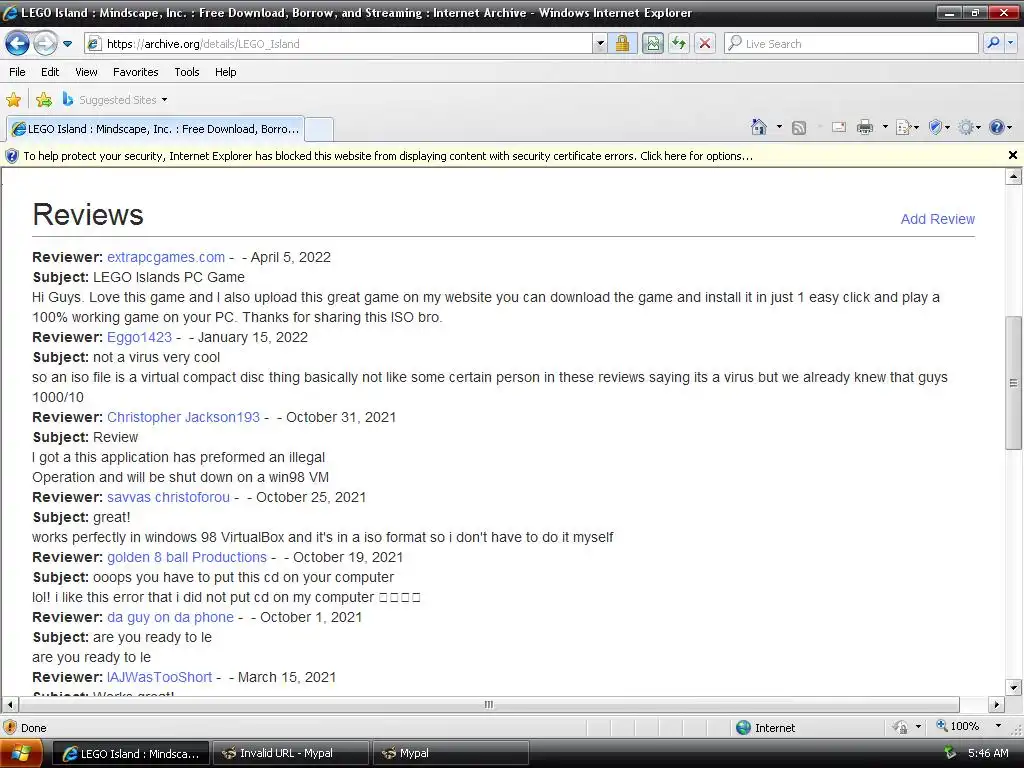The height and width of the screenshot is (768, 1024).
Task: Expand the address bar history dropdown
Action: [x=600, y=44]
